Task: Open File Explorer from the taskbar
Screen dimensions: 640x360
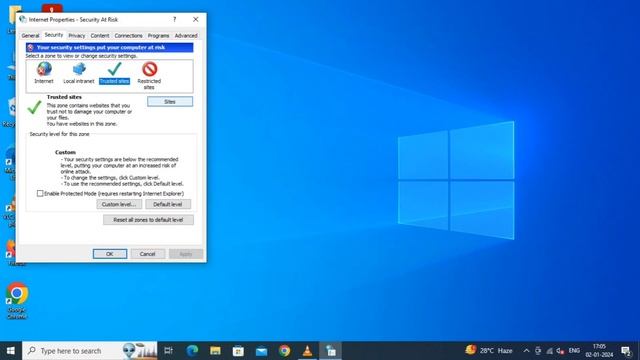Action: point(215,351)
